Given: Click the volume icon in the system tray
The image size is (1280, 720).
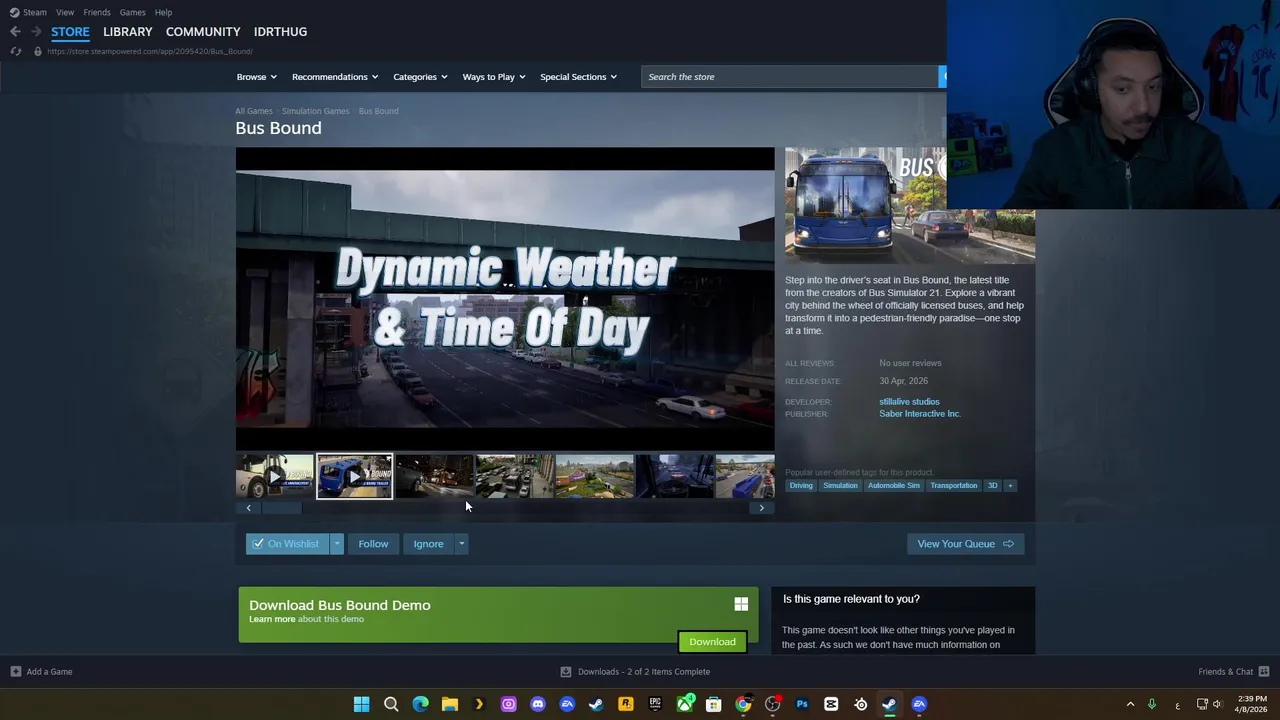Looking at the screenshot, I should (1217, 704).
